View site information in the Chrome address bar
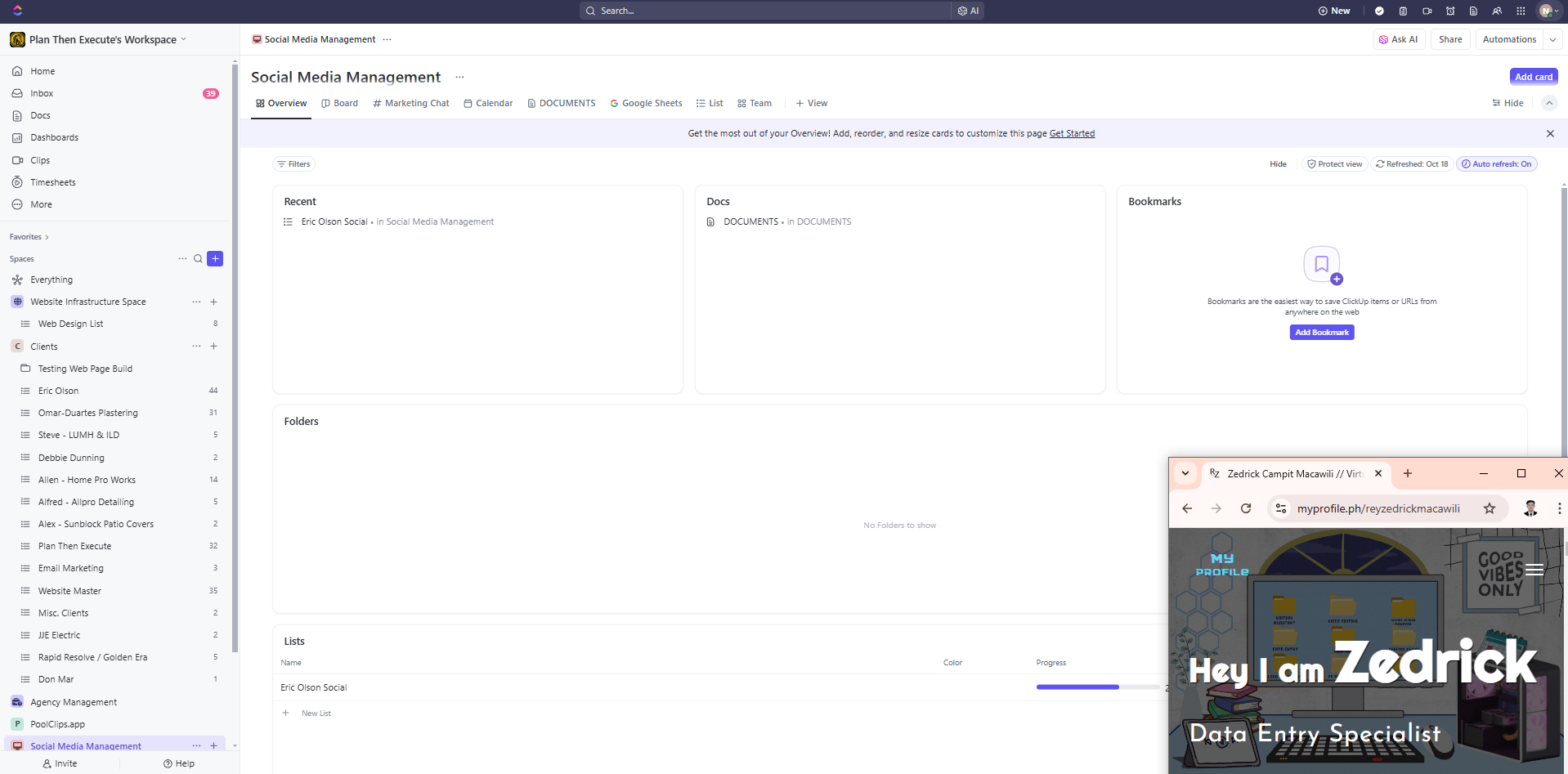1568x774 pixels. click(1281, 508)
